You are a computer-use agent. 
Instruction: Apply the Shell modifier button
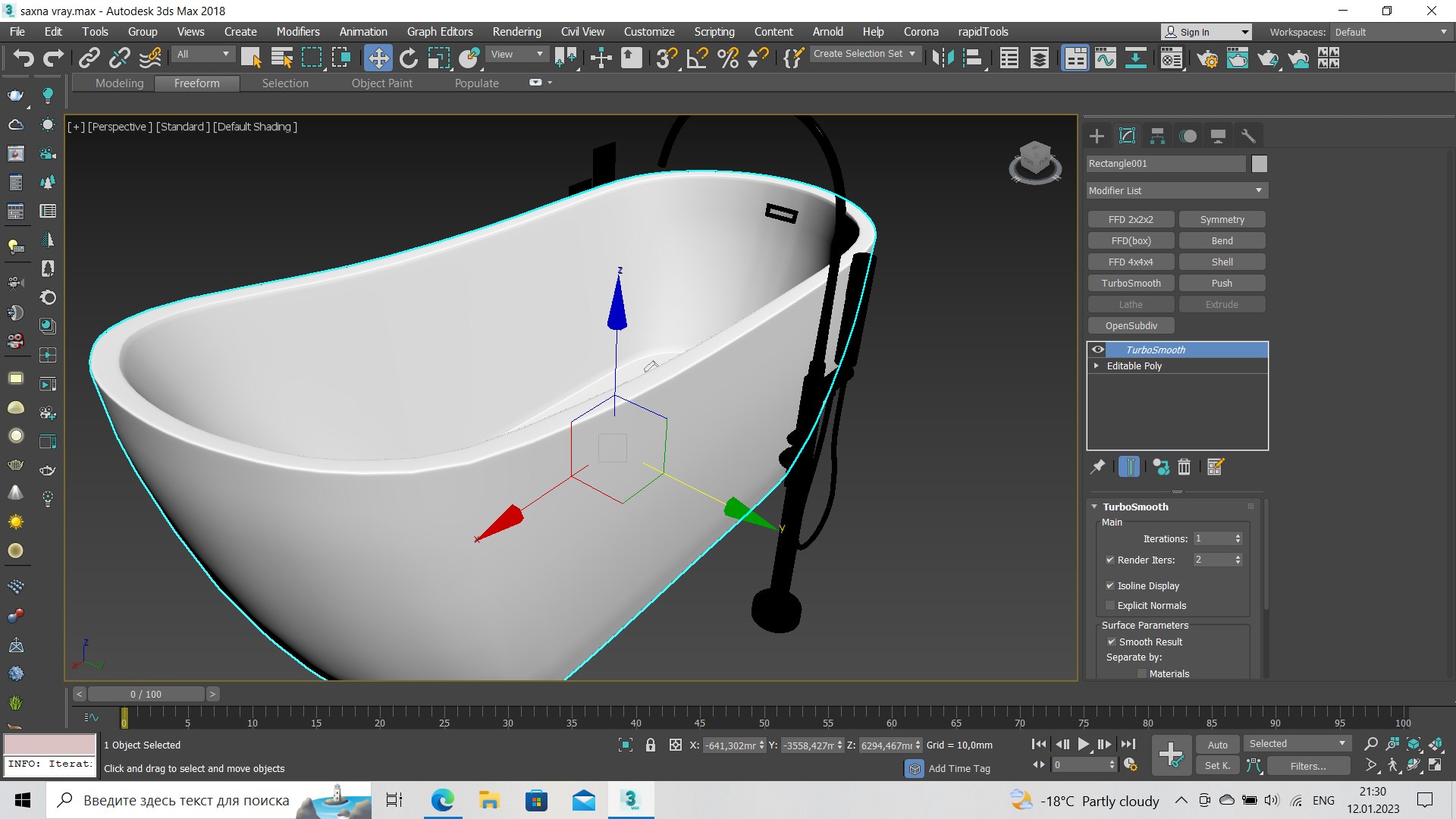pyautogui.click(x=1222, y=262)
